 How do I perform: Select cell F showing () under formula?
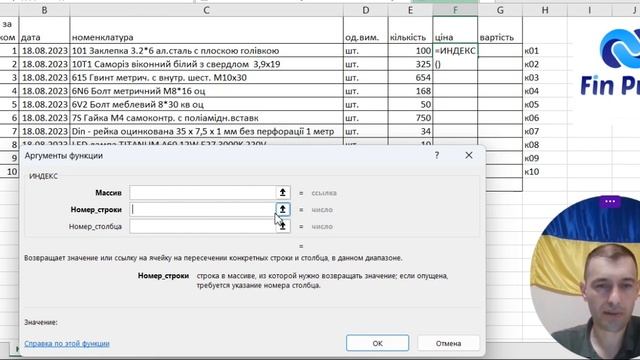(x=455, y=64)
